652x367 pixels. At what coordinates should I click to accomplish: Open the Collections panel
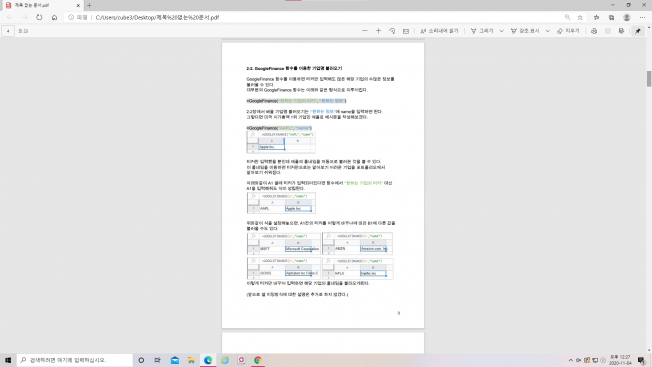click(611, 17)
